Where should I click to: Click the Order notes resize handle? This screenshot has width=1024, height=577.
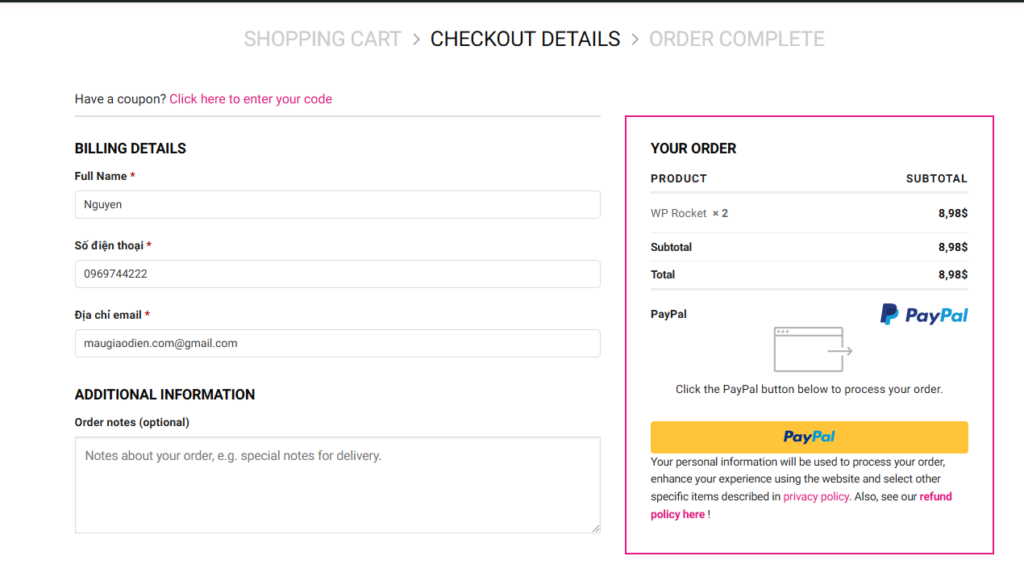[x=595, y=527]
